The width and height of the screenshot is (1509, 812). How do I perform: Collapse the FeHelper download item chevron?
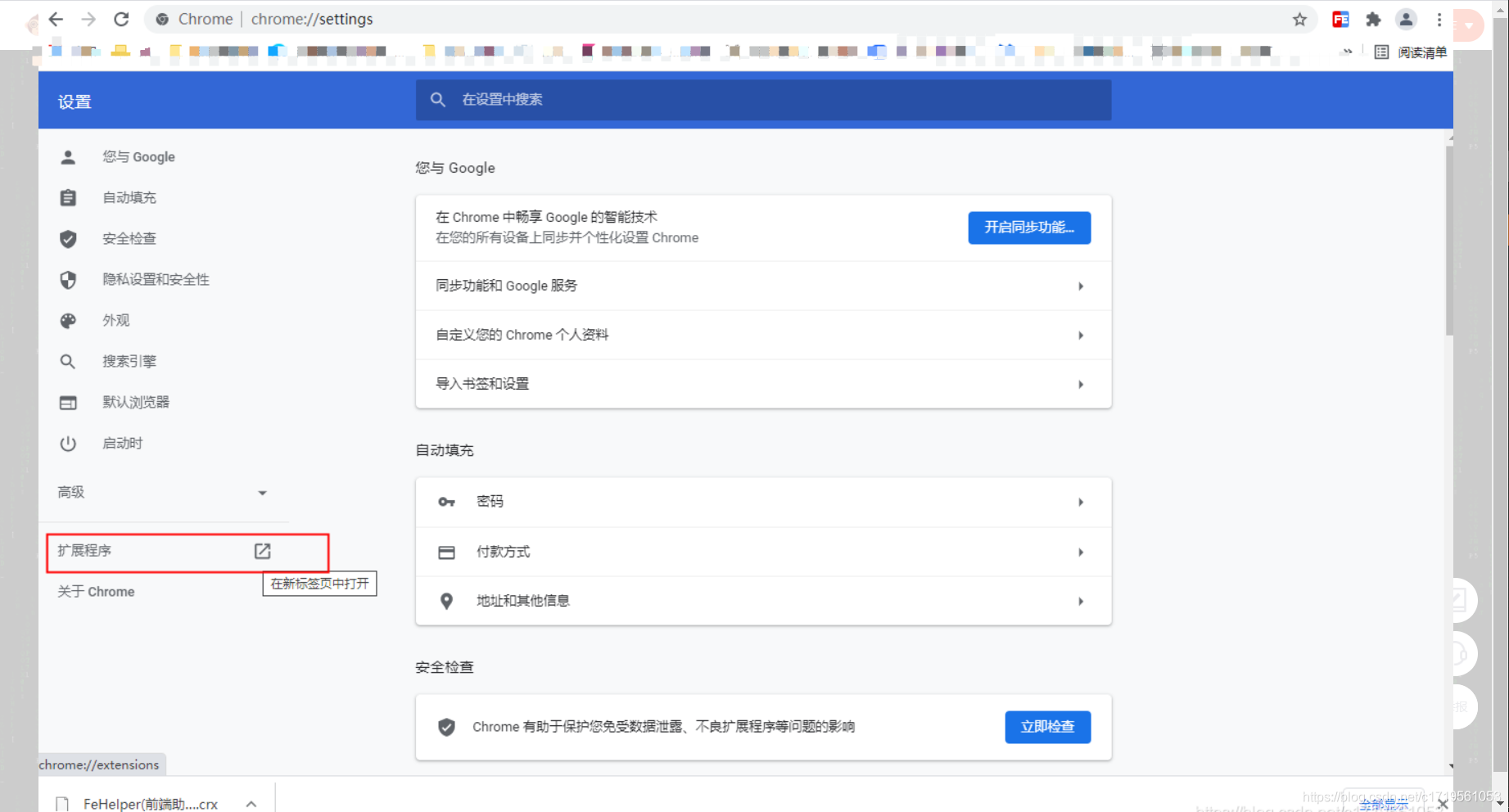coord(250,803)
